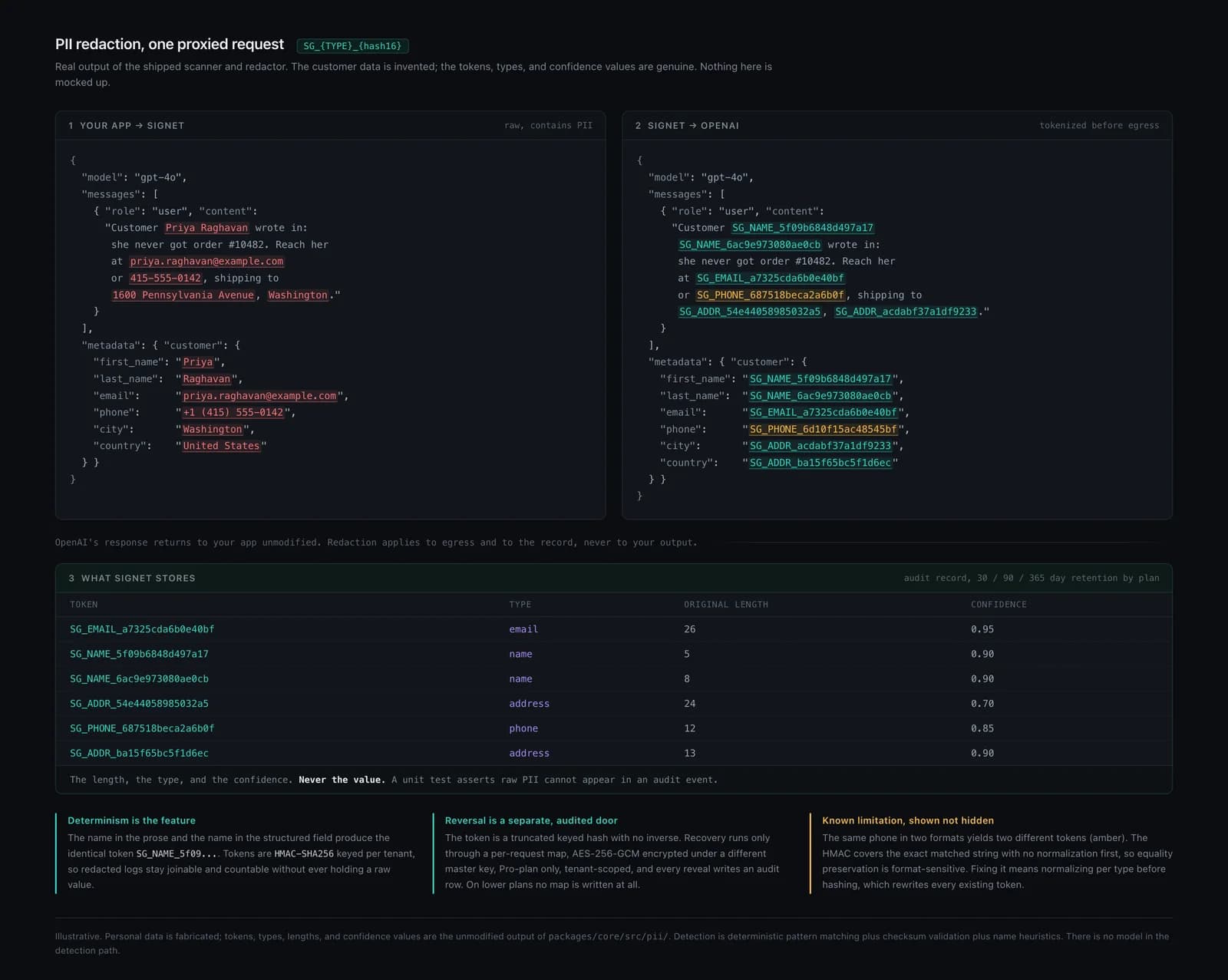Click the CONFIDENCE column header
The image size is (1228, 980).
click(999, 605)
